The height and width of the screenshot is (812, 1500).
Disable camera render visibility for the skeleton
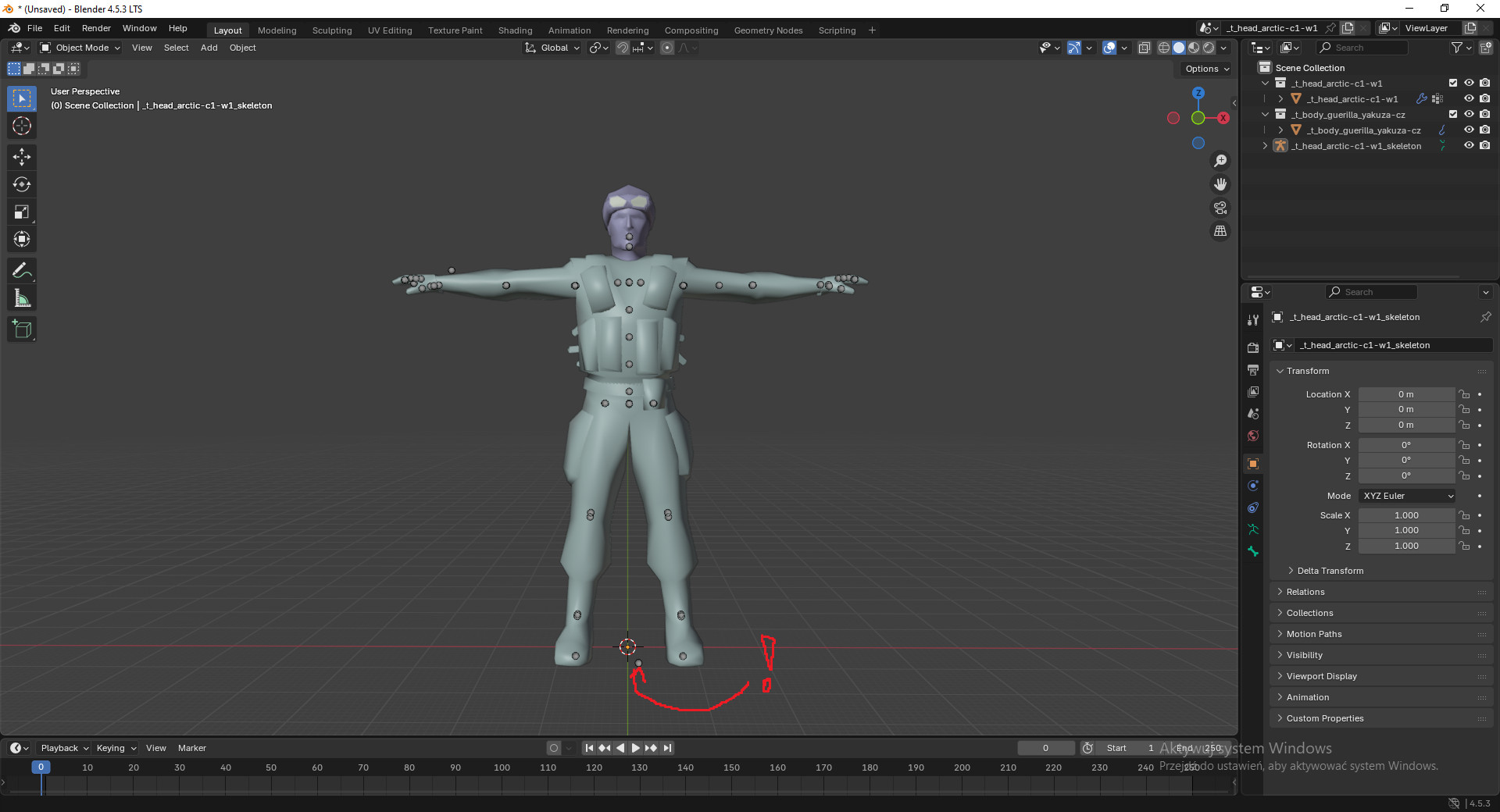tap(1485, 146)
